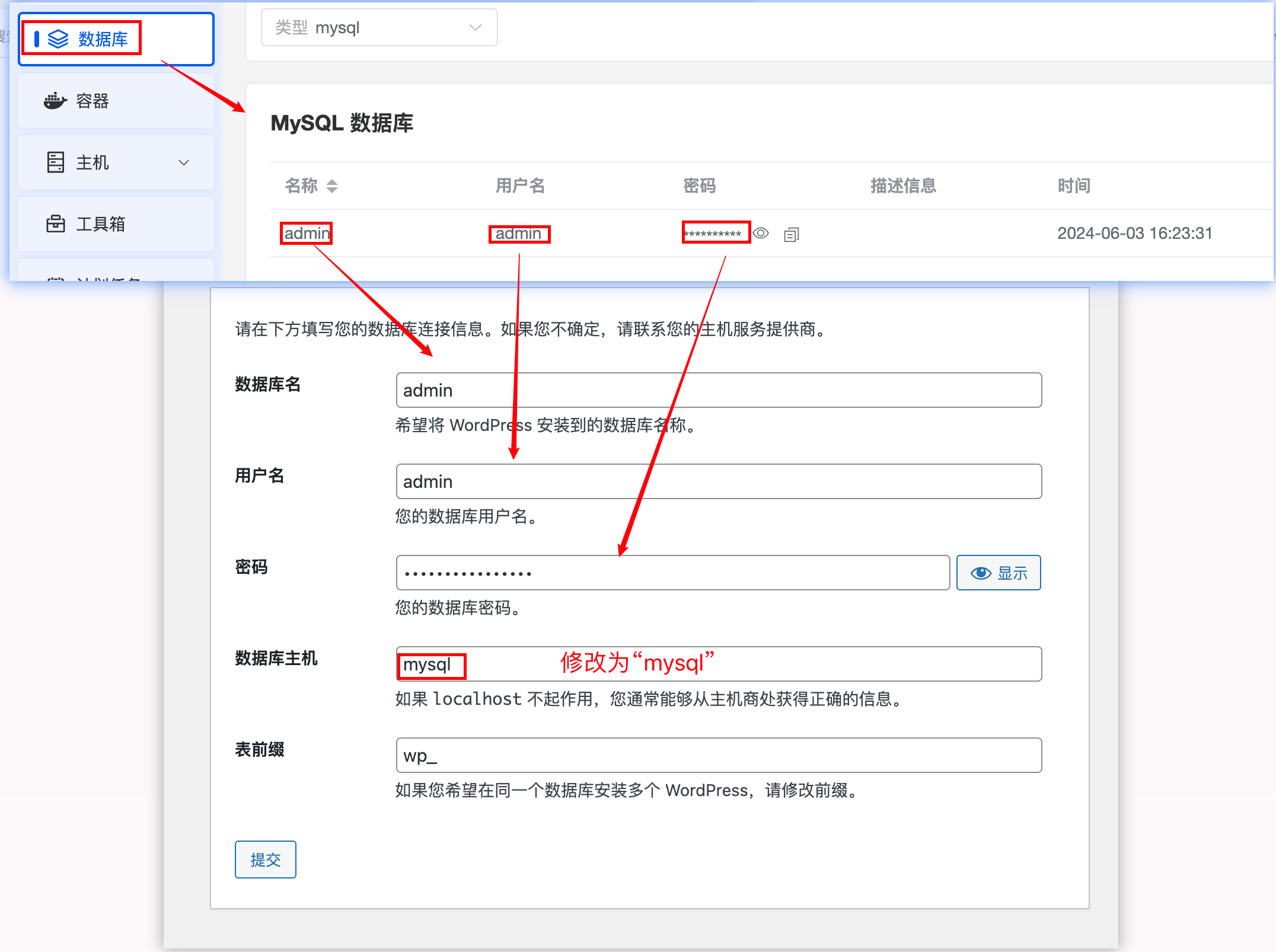
Task: Click the 表前缀 input field
Action: click(719, 755)
